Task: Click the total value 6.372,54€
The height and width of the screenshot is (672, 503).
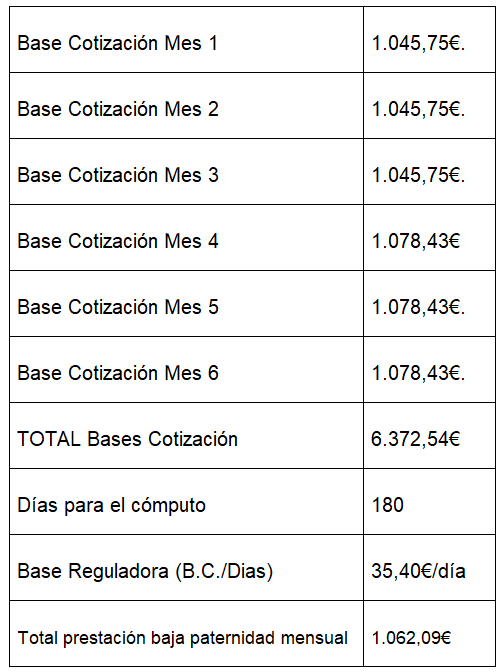Action: (416, 439)
